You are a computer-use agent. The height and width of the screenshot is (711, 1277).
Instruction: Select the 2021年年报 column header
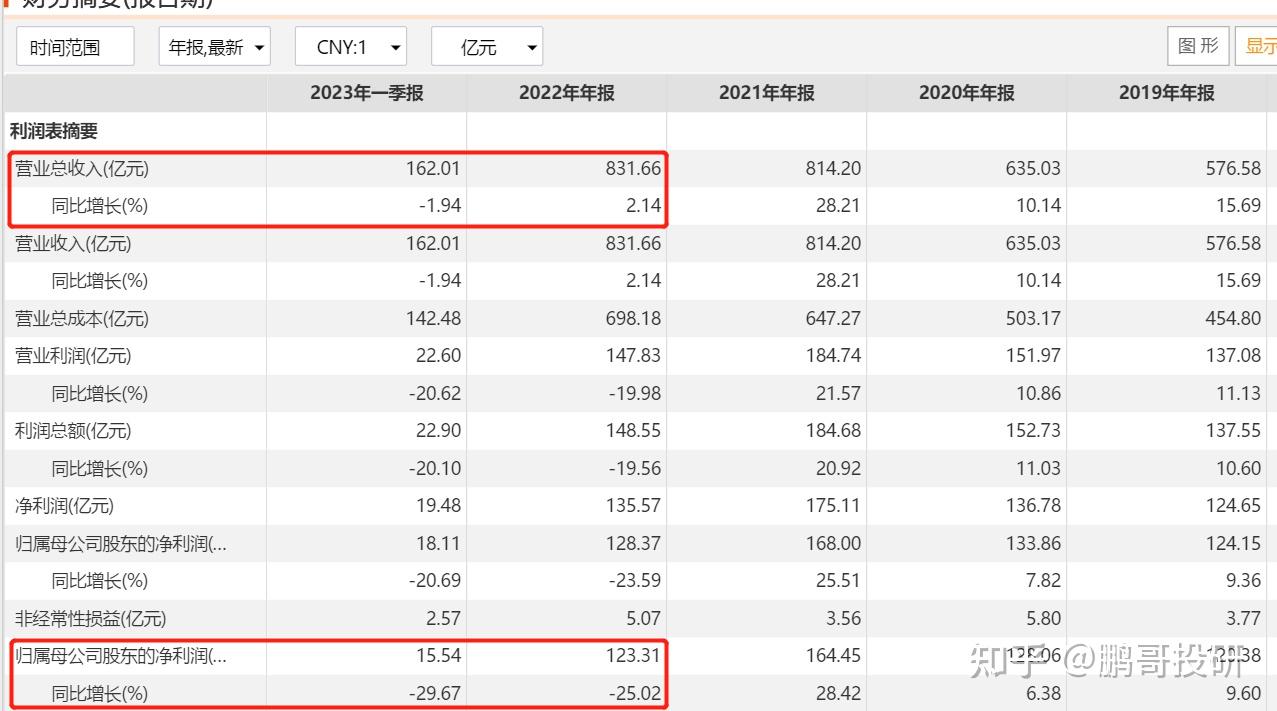(x=767, y=93)
